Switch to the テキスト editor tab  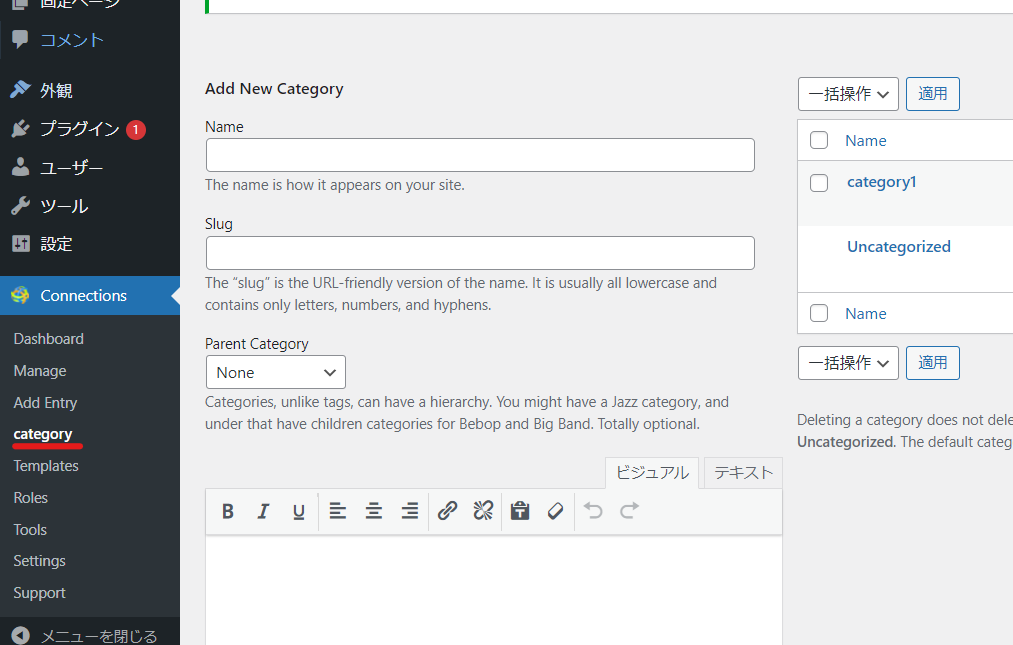[x=742, y=473]
